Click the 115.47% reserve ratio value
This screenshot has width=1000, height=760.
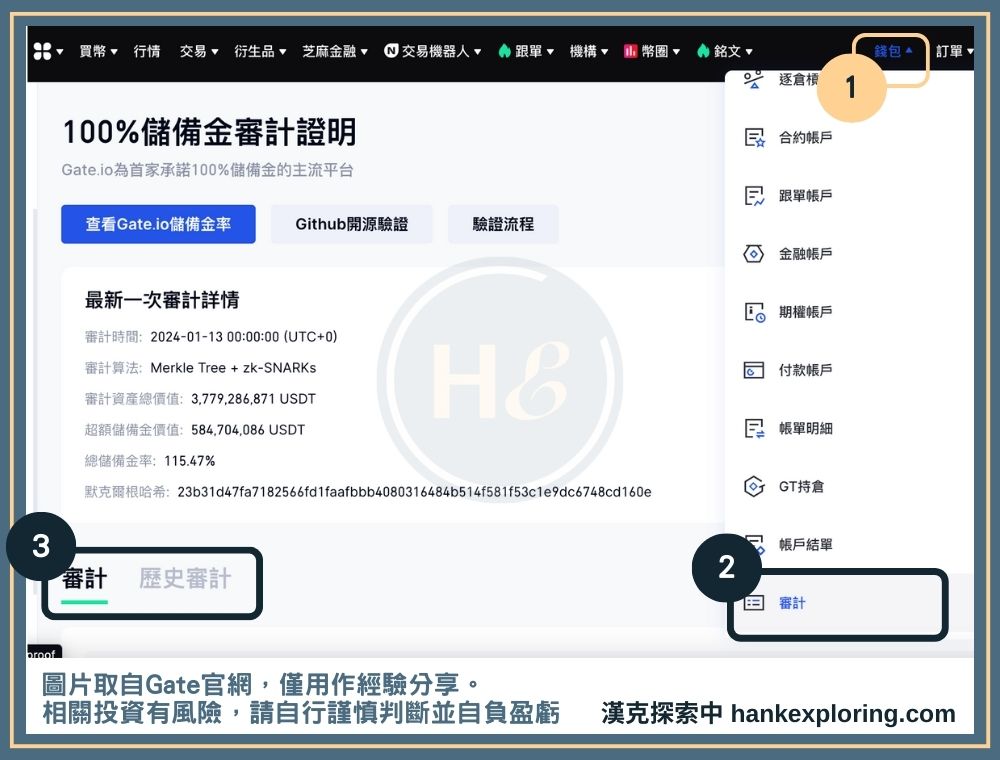pyautogui.click(x=189, y=460)
